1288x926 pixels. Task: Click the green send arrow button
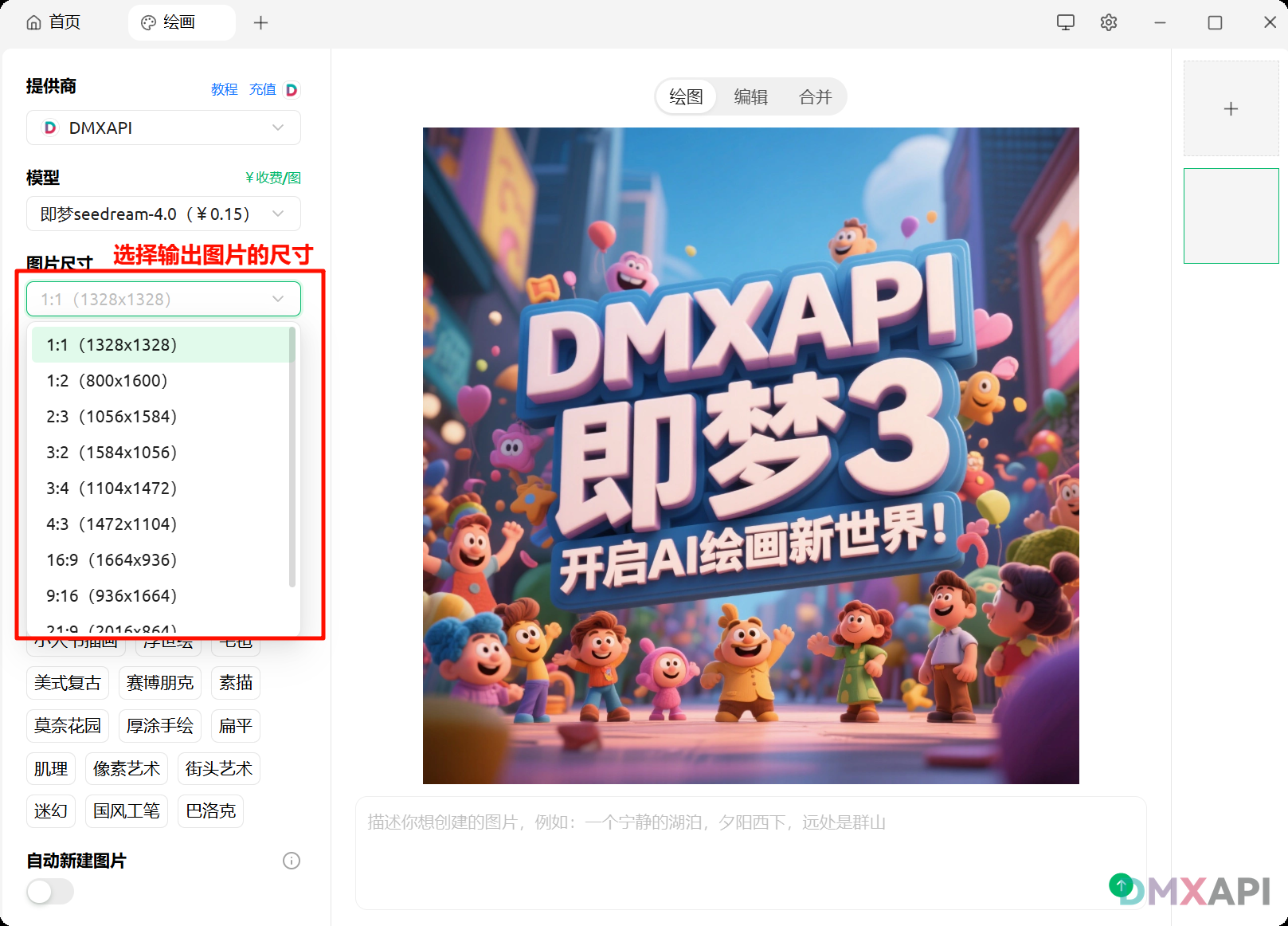(1121, 885)
